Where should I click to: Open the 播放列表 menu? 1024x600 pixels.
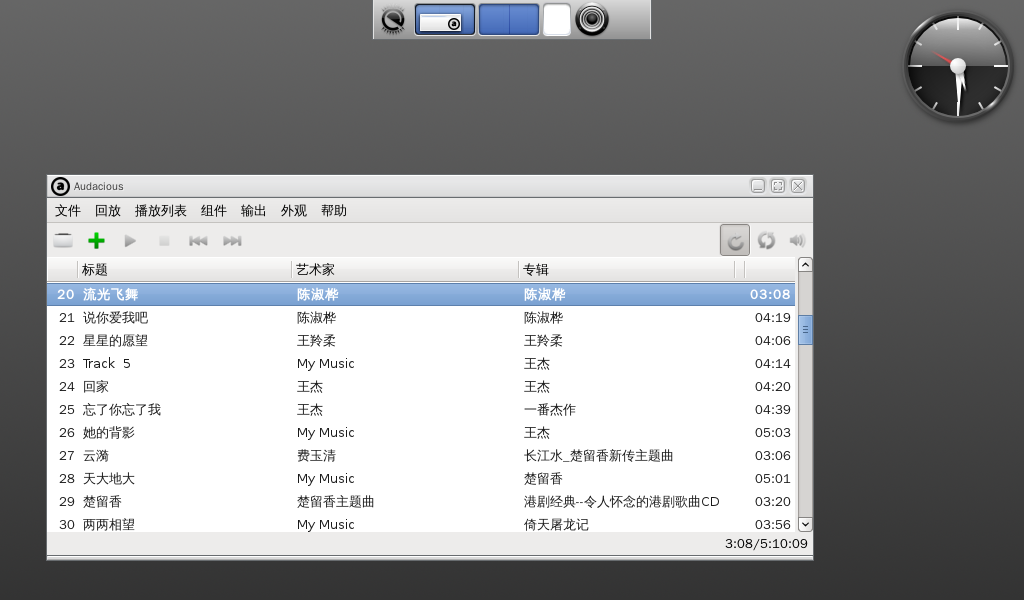[161, 210]
